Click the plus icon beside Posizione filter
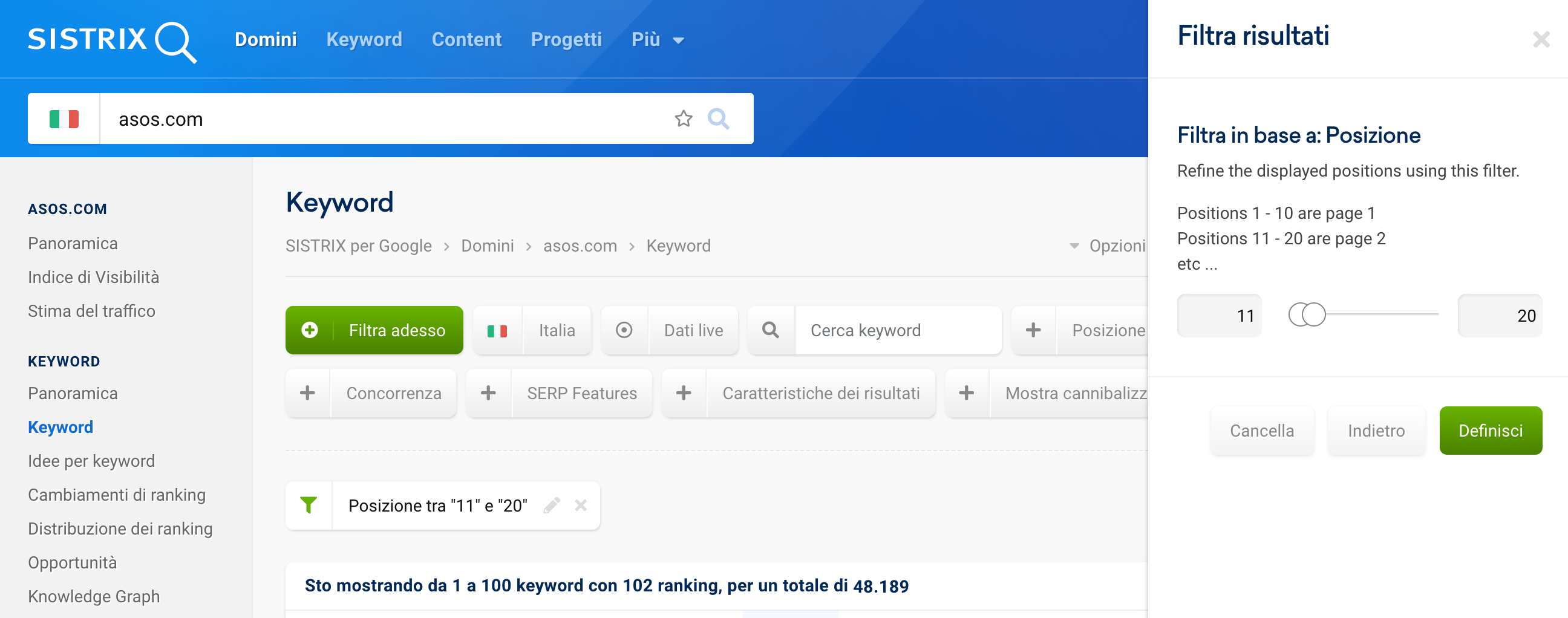This screenshot has width=1568, height=618. (x=1034, y=330)
